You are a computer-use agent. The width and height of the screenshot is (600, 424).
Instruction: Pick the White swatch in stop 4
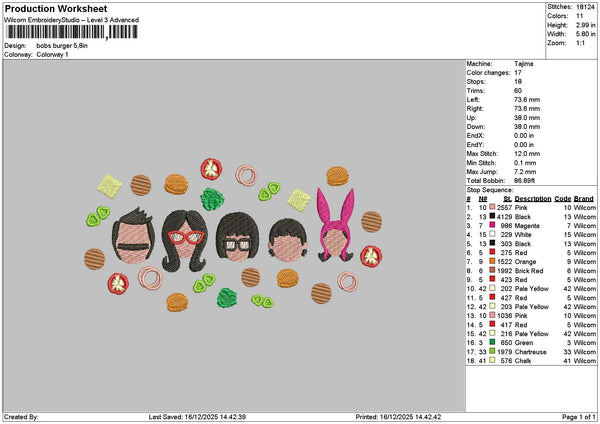[x=492, y=234]
